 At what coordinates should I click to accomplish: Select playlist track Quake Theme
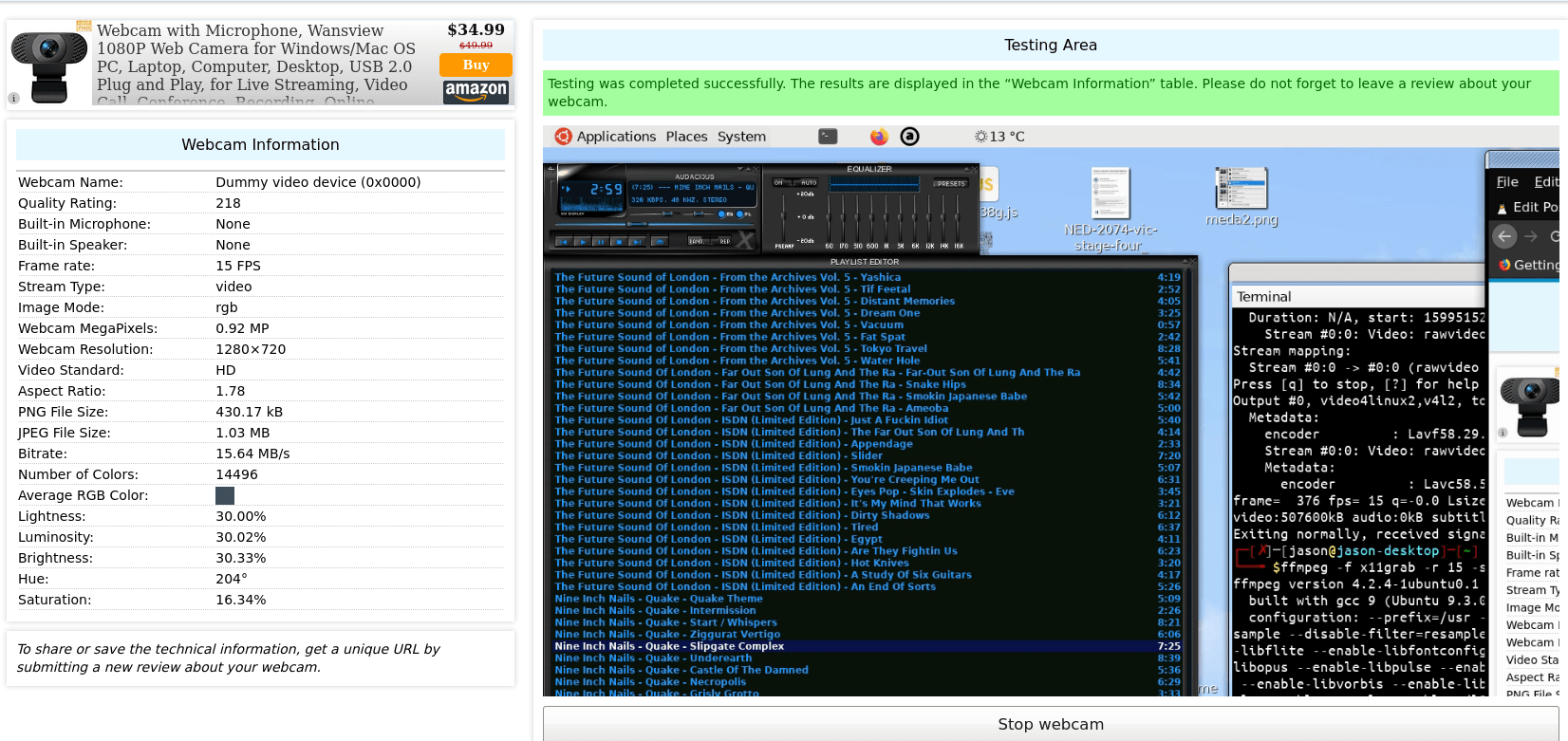click(868, 599)
